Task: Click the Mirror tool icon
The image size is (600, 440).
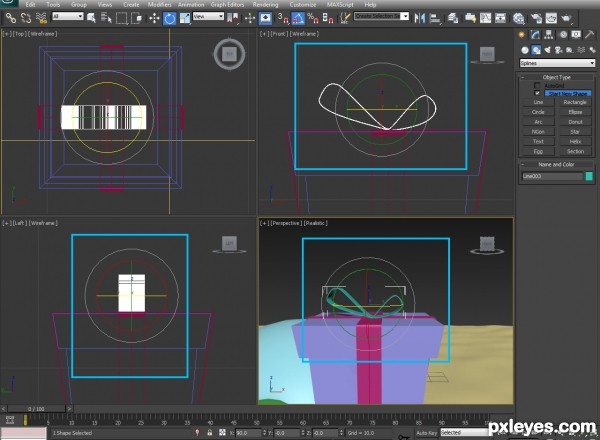Action: pyautogui.click(x=420, y=18)
